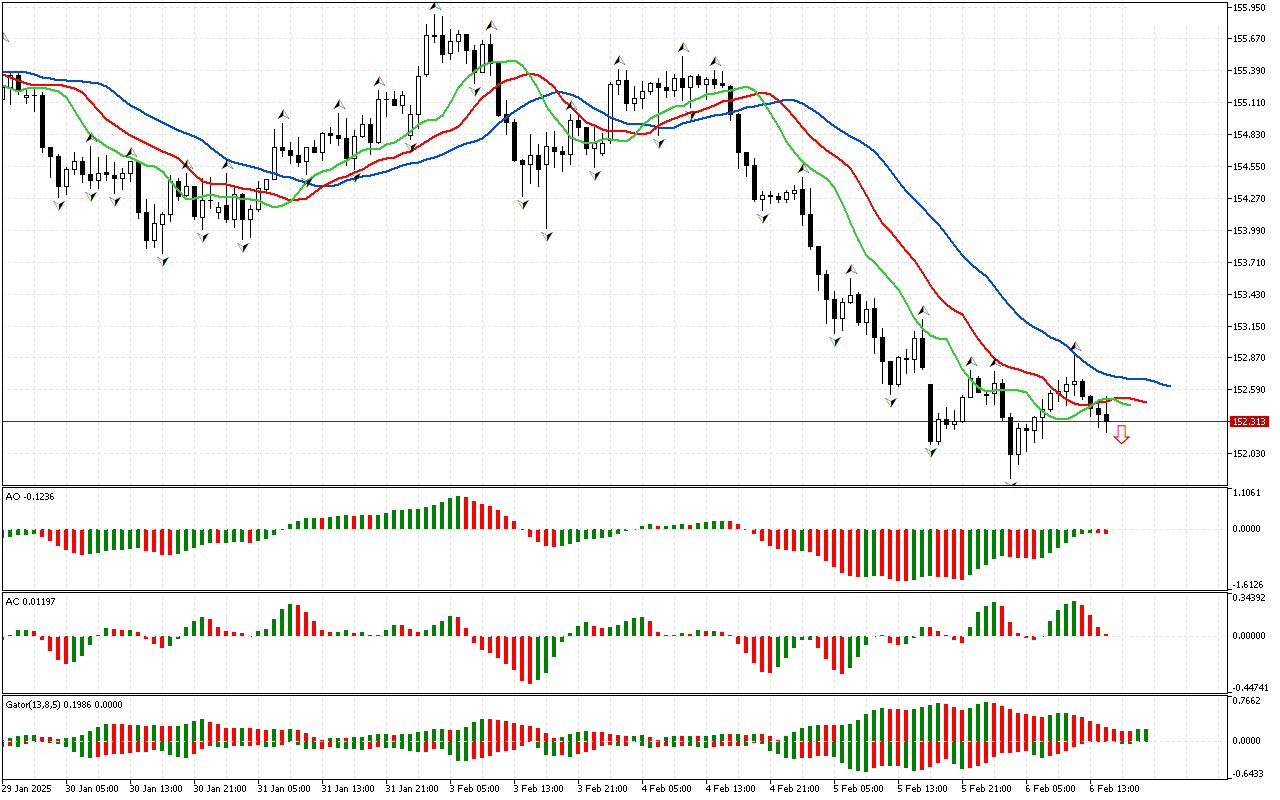
Task: Click the 5 Feb 13:00 time label
Action: 920,789
